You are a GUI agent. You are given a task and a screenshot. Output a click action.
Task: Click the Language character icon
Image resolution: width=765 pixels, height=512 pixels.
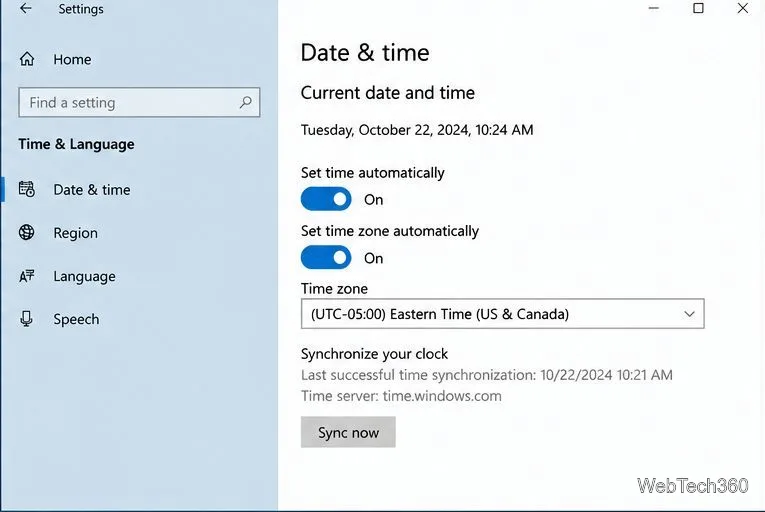click(27, 276)
